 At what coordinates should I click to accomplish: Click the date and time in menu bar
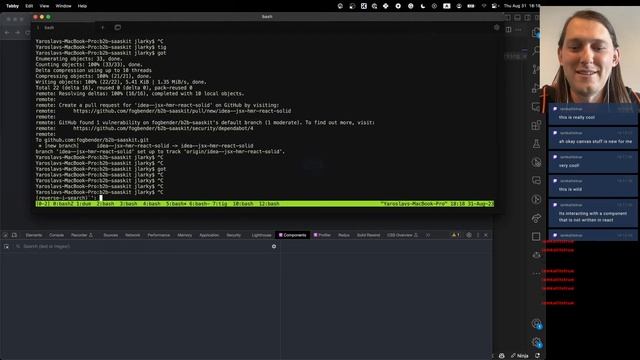[x=522, y=6]
